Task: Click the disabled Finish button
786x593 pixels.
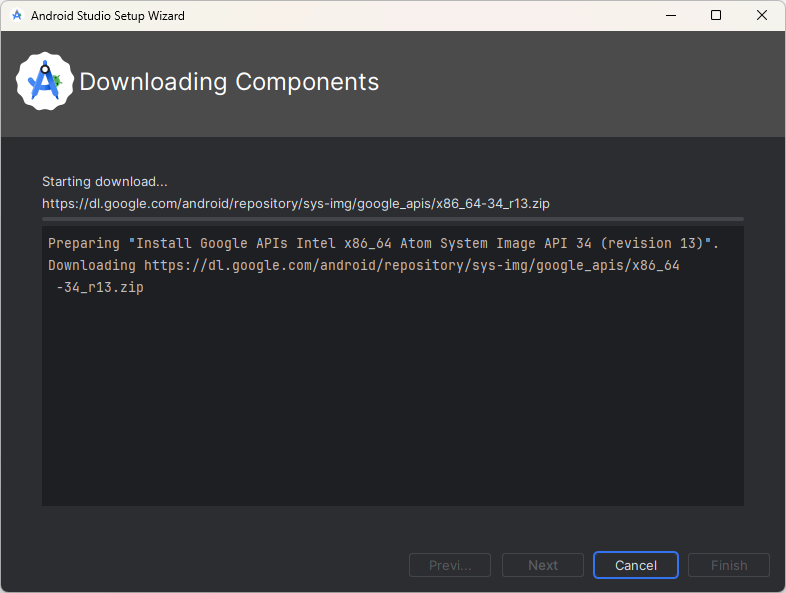Action: (729, 565)
